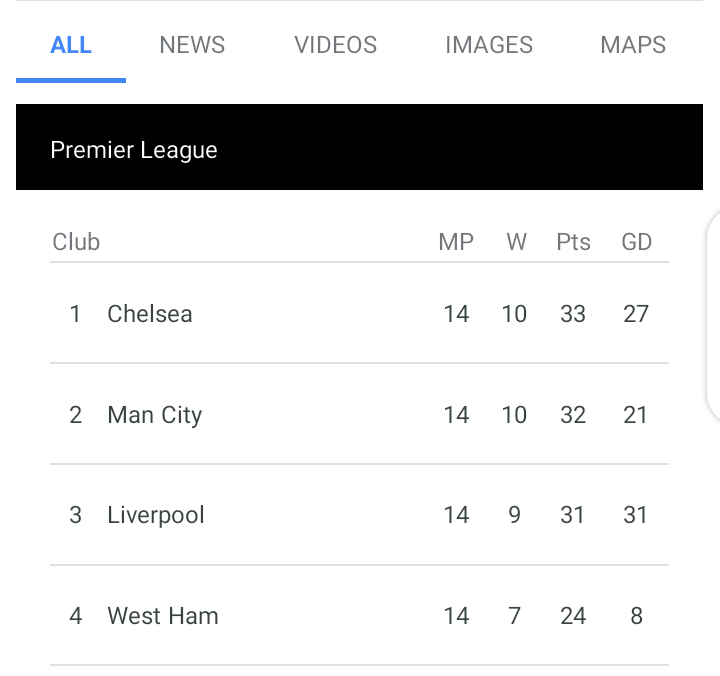Image resolution: width=720 pixels, height=676 pixels.
Task: Click Man City's 32 points value
Action: pos(573,415)
